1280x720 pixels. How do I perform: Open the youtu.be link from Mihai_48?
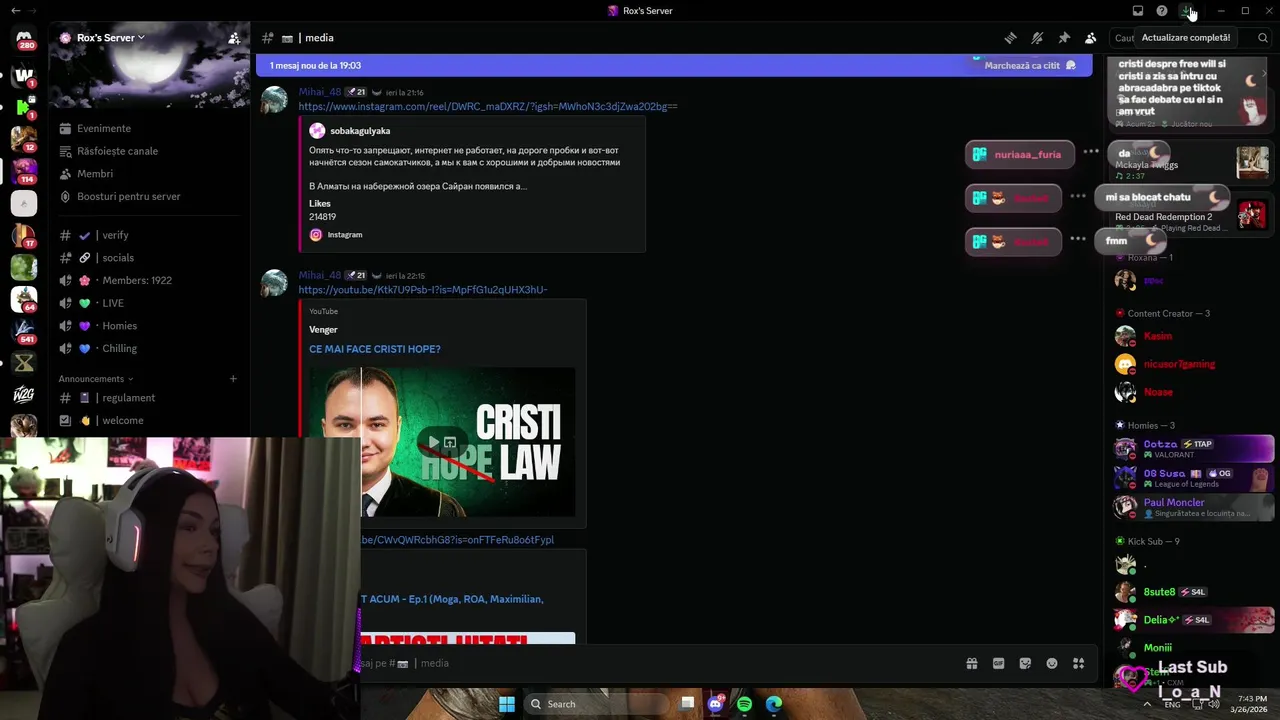pos(423,290)
